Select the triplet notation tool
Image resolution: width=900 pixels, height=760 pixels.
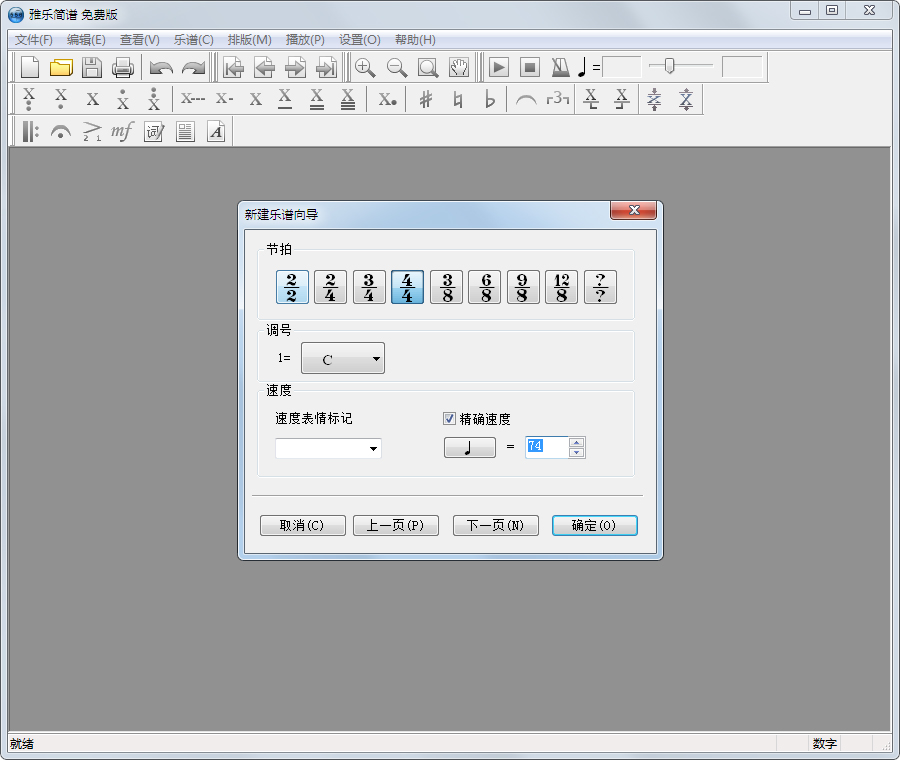[x=557, y=99]
